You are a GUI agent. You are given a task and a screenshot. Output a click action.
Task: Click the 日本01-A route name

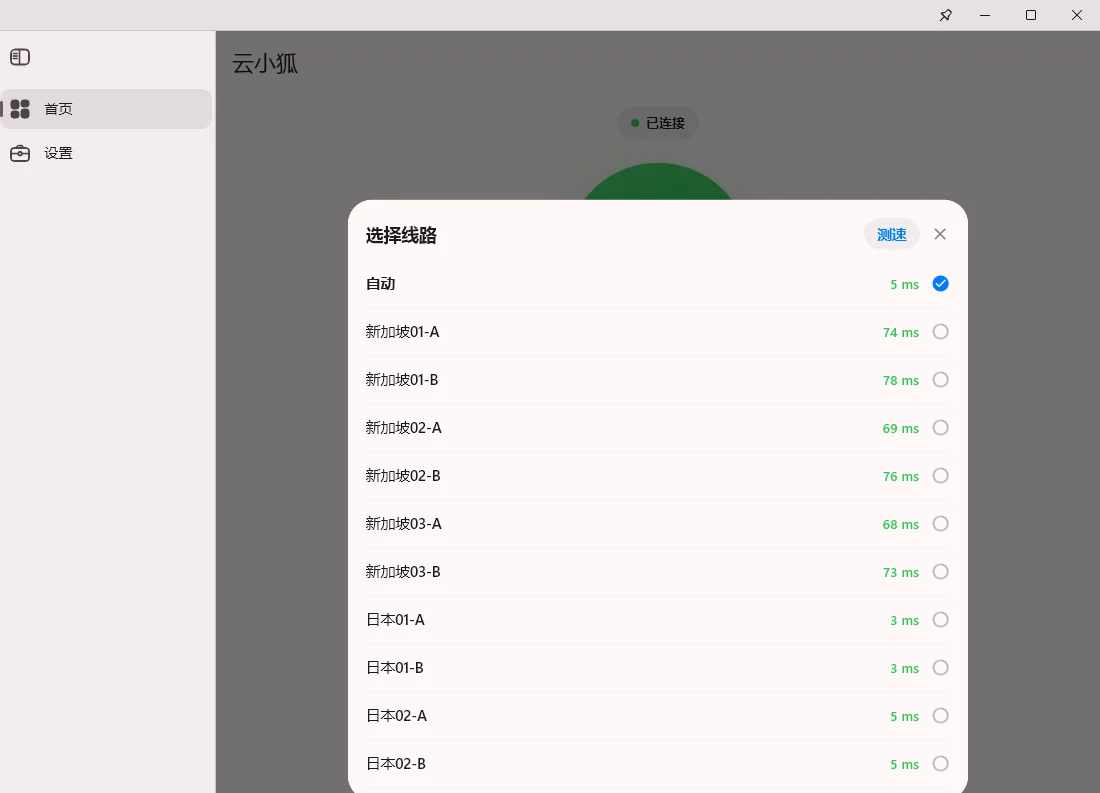tap(396, 620)
